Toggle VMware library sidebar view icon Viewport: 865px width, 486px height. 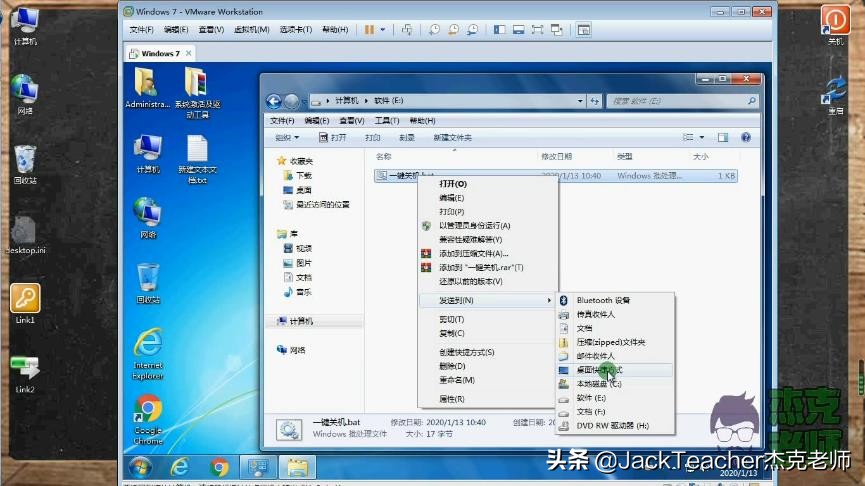[499, 30]
